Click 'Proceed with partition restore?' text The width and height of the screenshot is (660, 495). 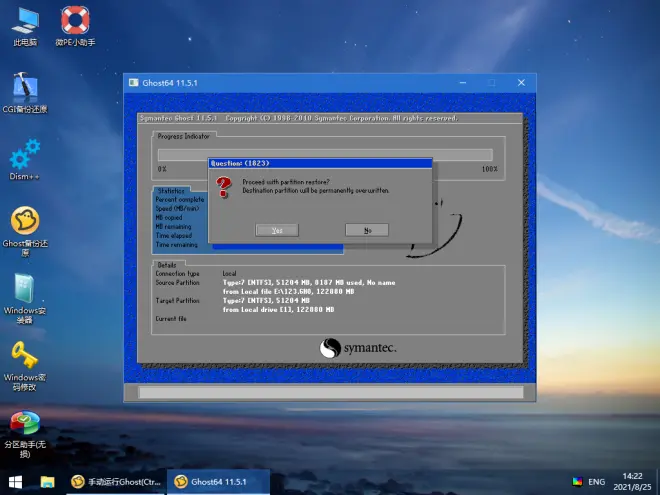[286, 182]
